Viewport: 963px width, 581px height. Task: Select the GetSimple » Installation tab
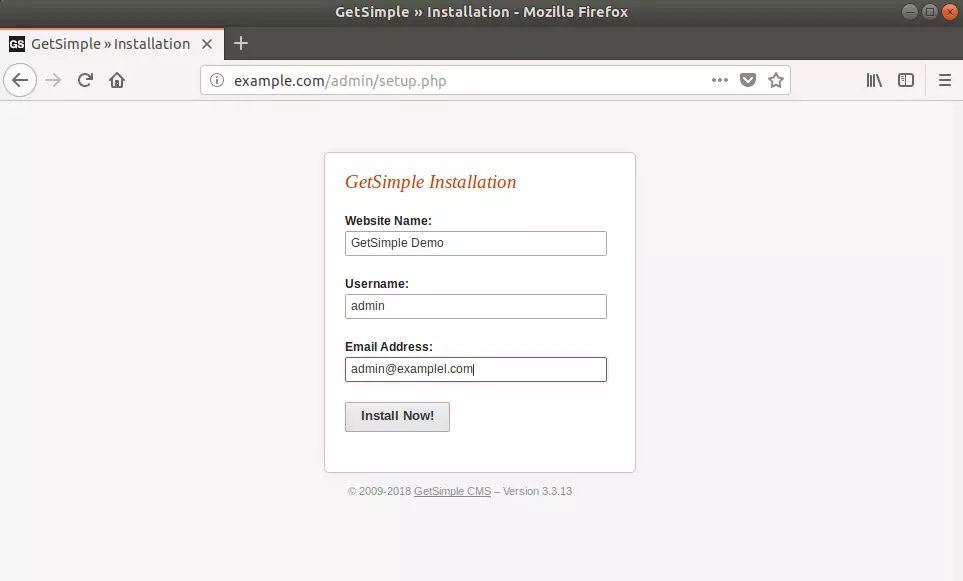112,44
